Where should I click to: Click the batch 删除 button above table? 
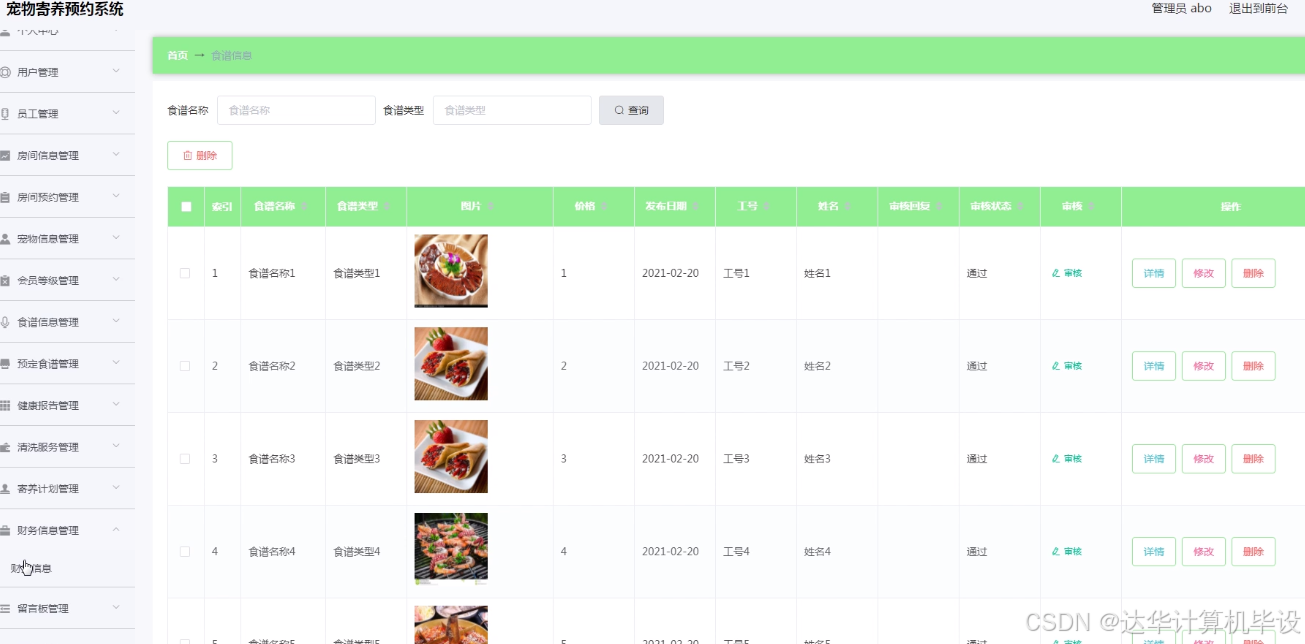pos(200,155)
